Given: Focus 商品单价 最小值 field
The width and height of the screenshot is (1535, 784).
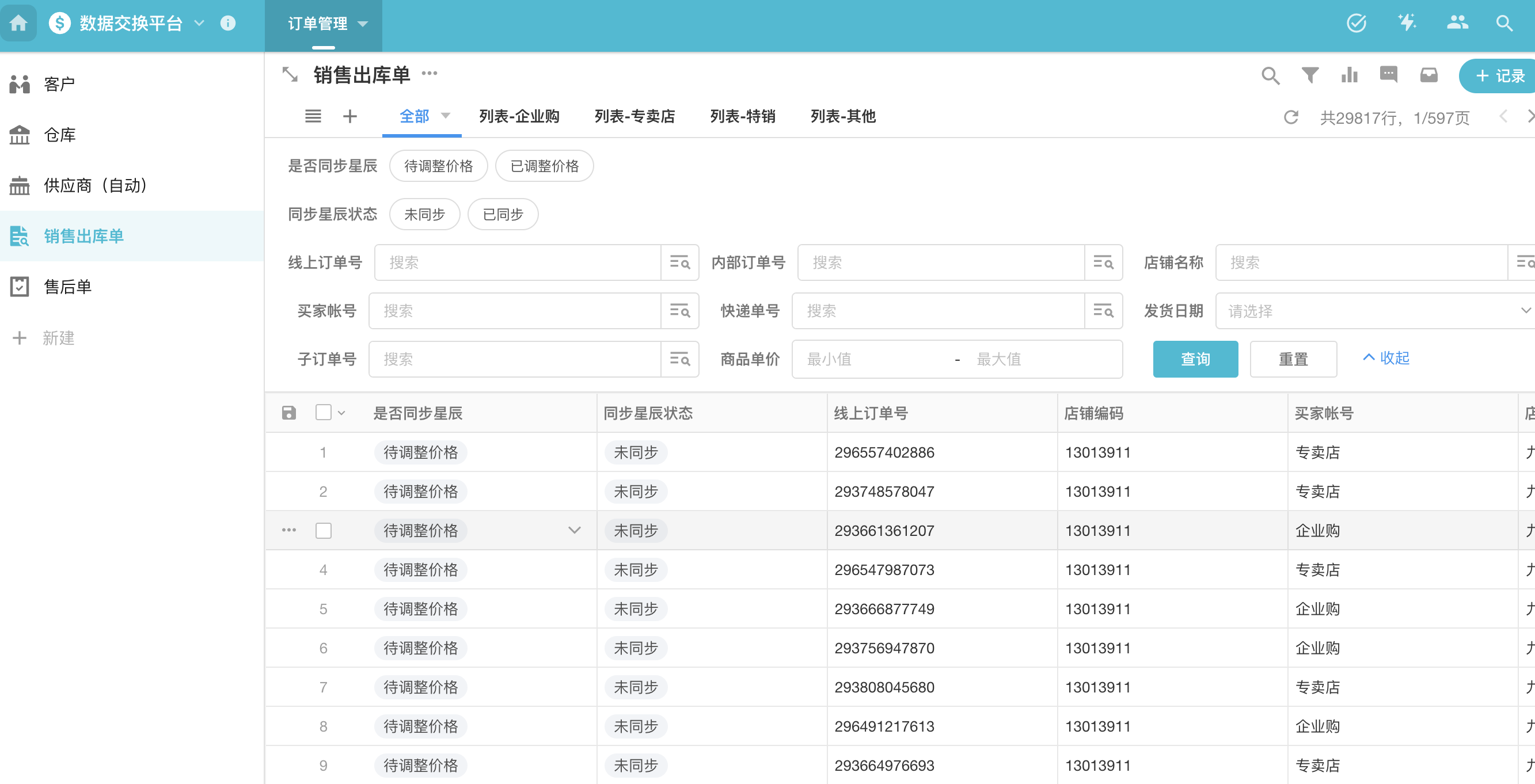Looking at the screenshot, I should pos(873,359).
